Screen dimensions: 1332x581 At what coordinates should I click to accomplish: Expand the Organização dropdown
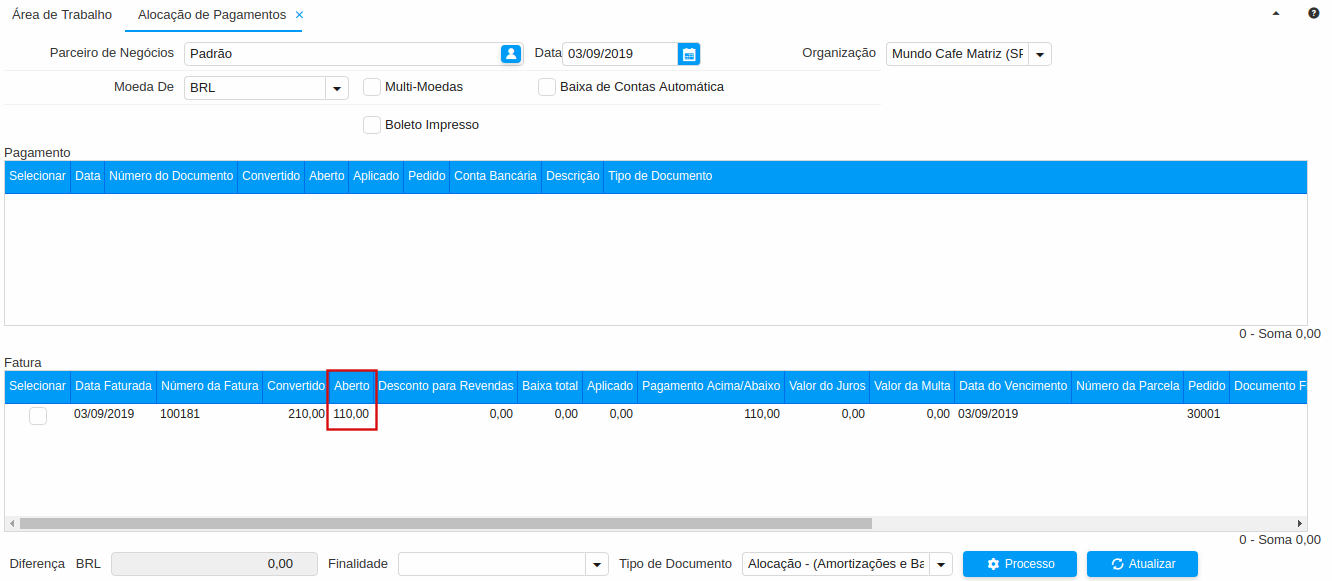[x=1040, y=54]
